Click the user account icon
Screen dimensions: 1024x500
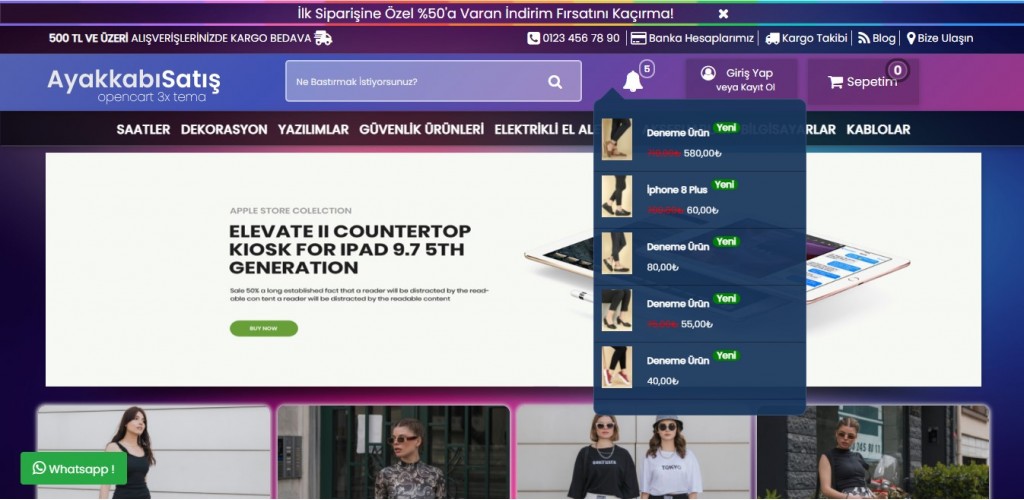pos(708,73)
